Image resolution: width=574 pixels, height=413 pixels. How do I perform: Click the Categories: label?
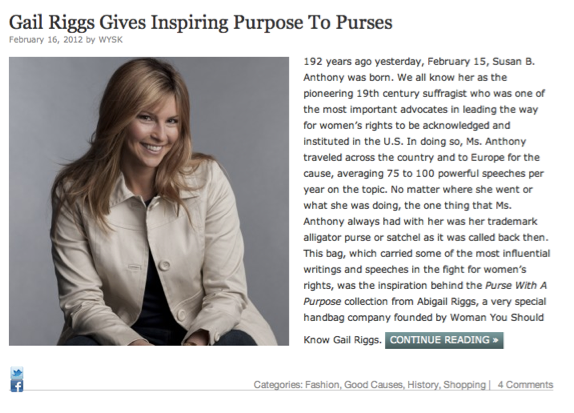[x=278, y=385]
